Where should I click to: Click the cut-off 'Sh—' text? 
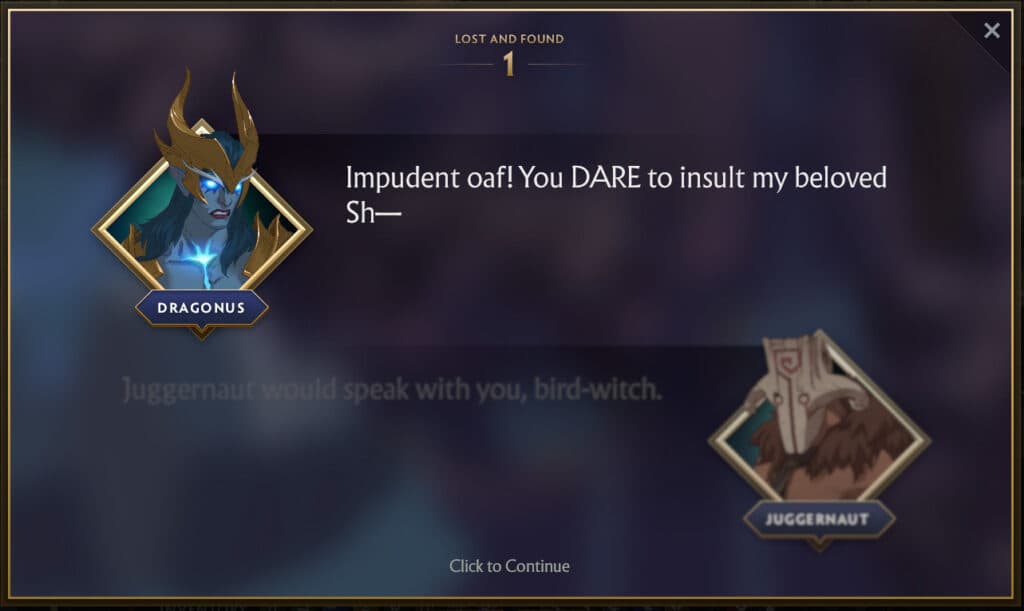[373, 213]
